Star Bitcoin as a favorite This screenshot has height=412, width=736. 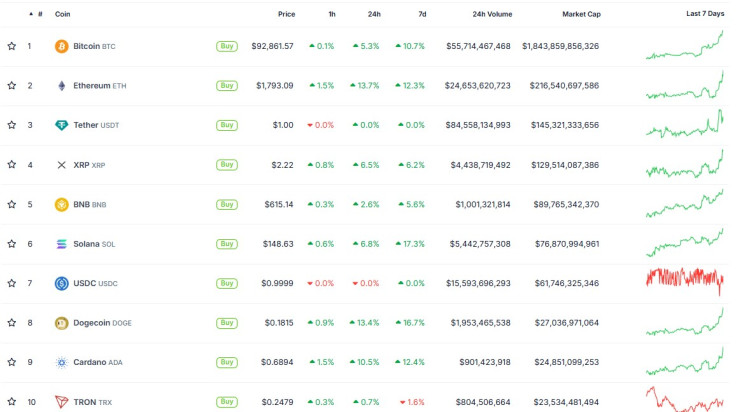[12, 46]
